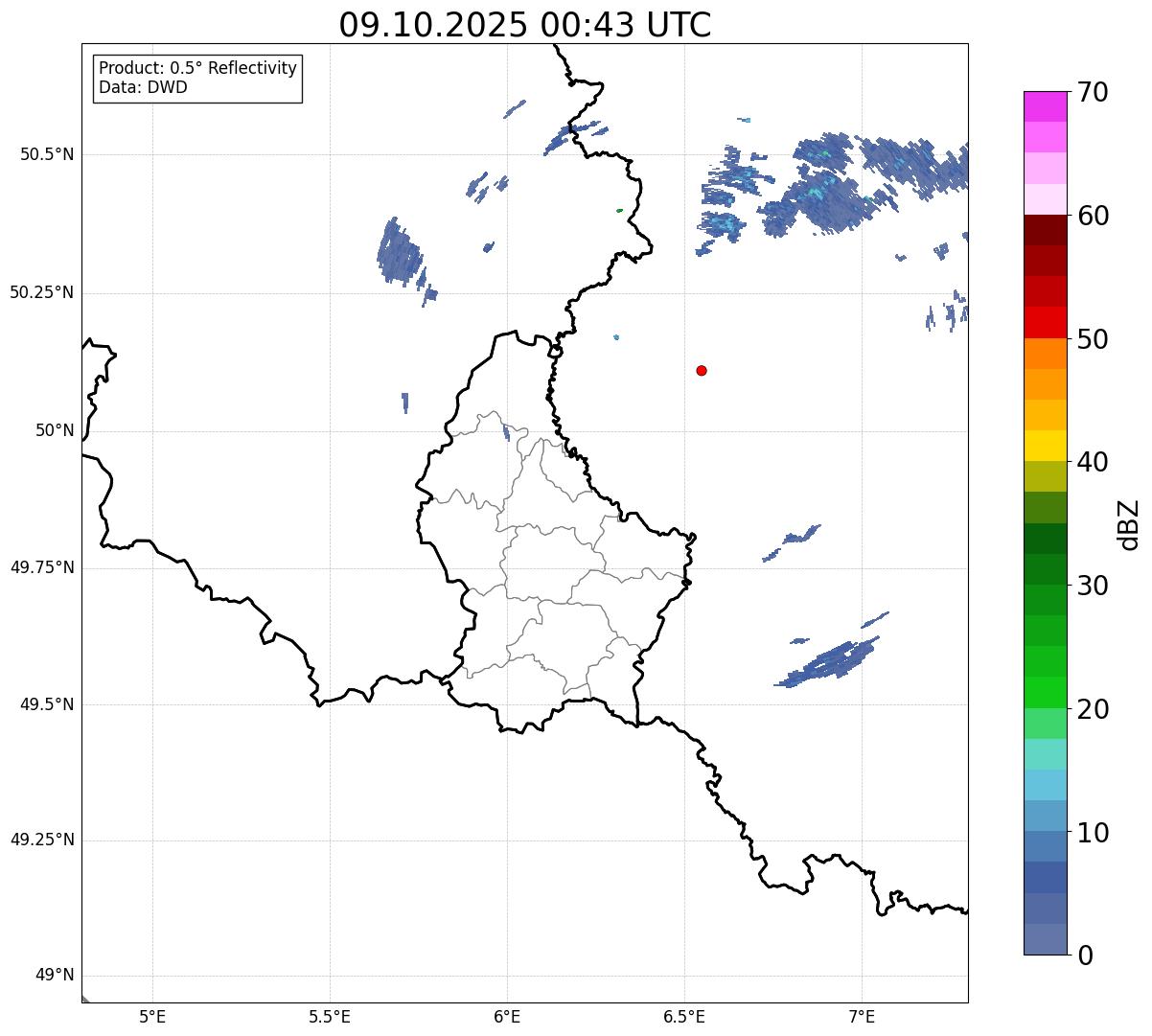Image resolution: width=1152 pixels, height=1036 pixels.
Task: Click the colorbar tick label 30
Action: [1093, 586]
